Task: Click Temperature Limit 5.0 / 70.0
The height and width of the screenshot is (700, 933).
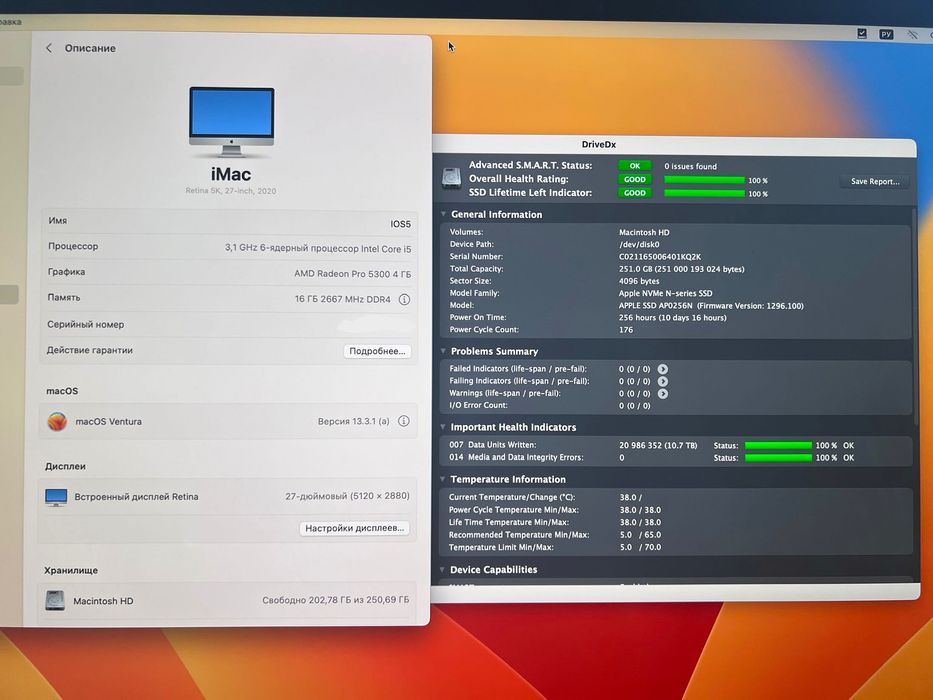Action: [640, 548]
